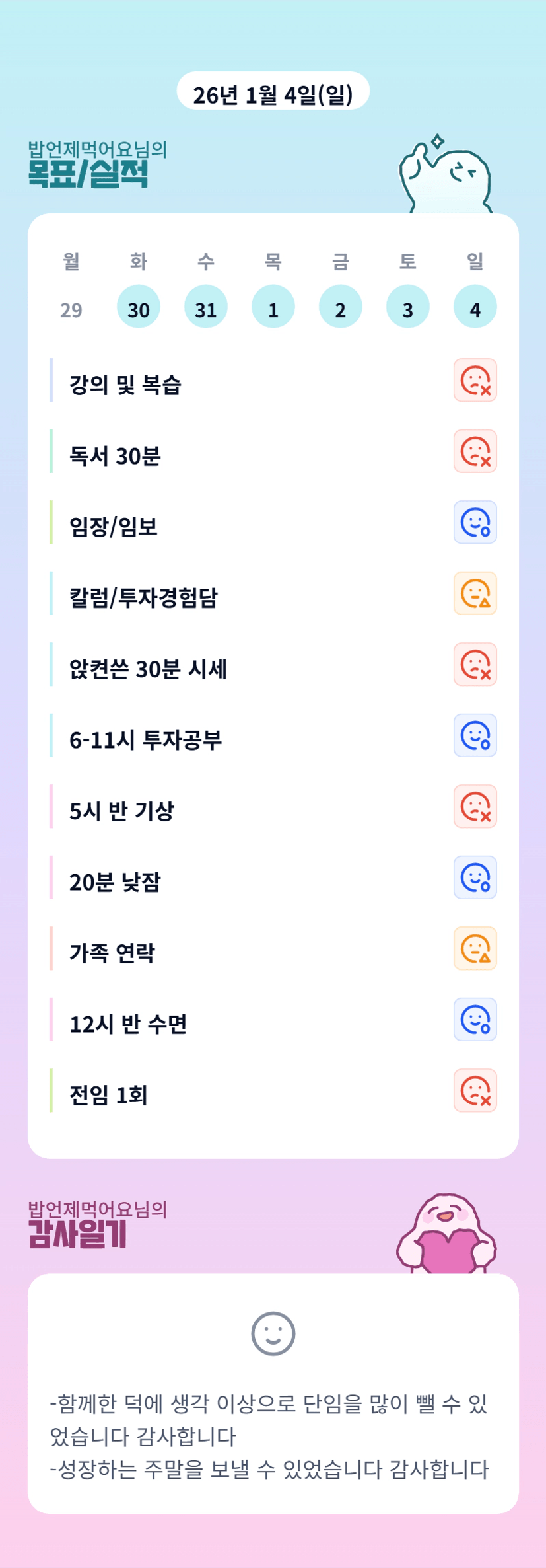Tap the pink heart mascot character
546x1568 pixels.
447,1234
